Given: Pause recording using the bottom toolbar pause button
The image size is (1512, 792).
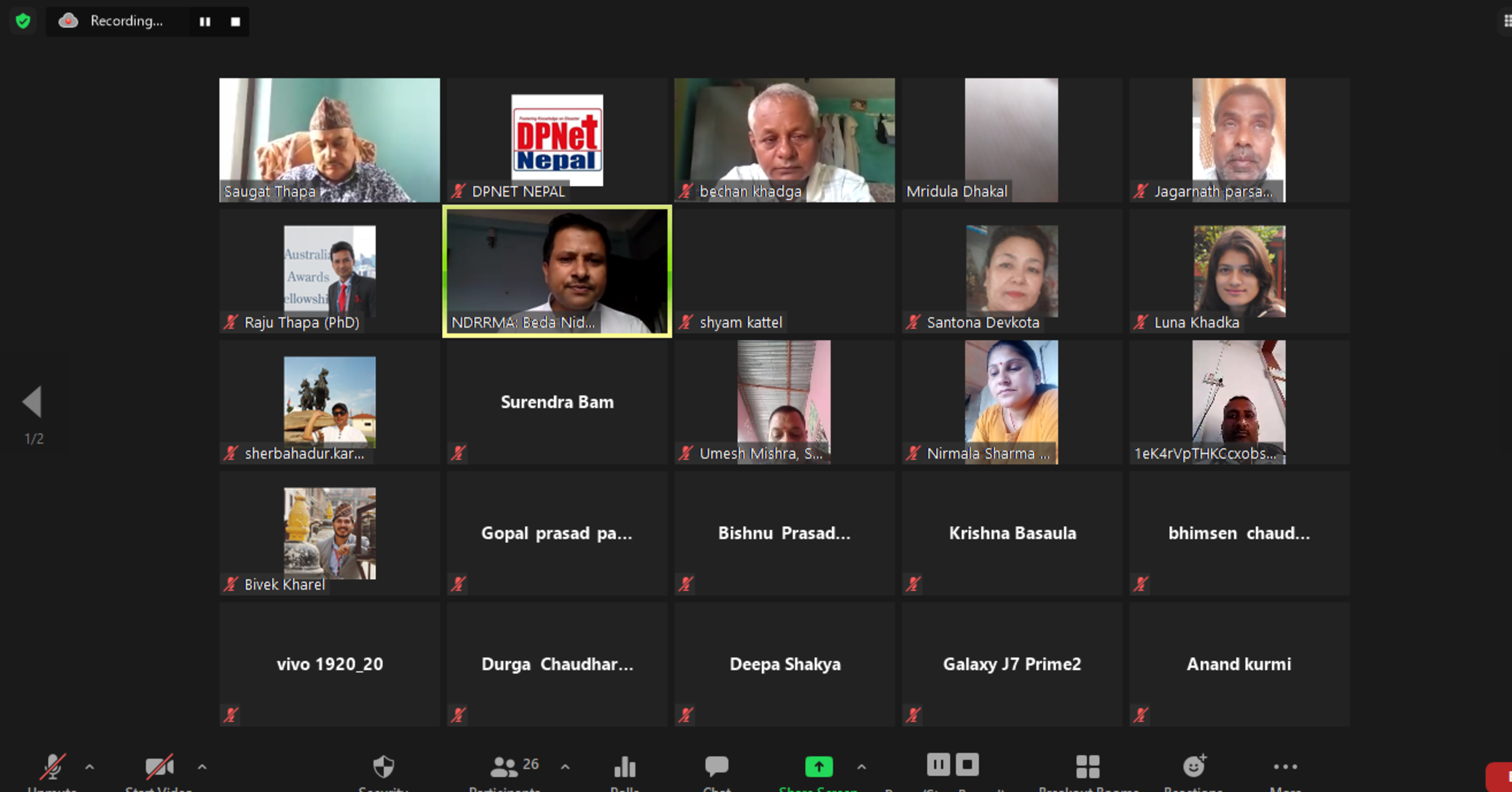Looking at the screenshot, I should pyautogui.click(x=938, y=764).
